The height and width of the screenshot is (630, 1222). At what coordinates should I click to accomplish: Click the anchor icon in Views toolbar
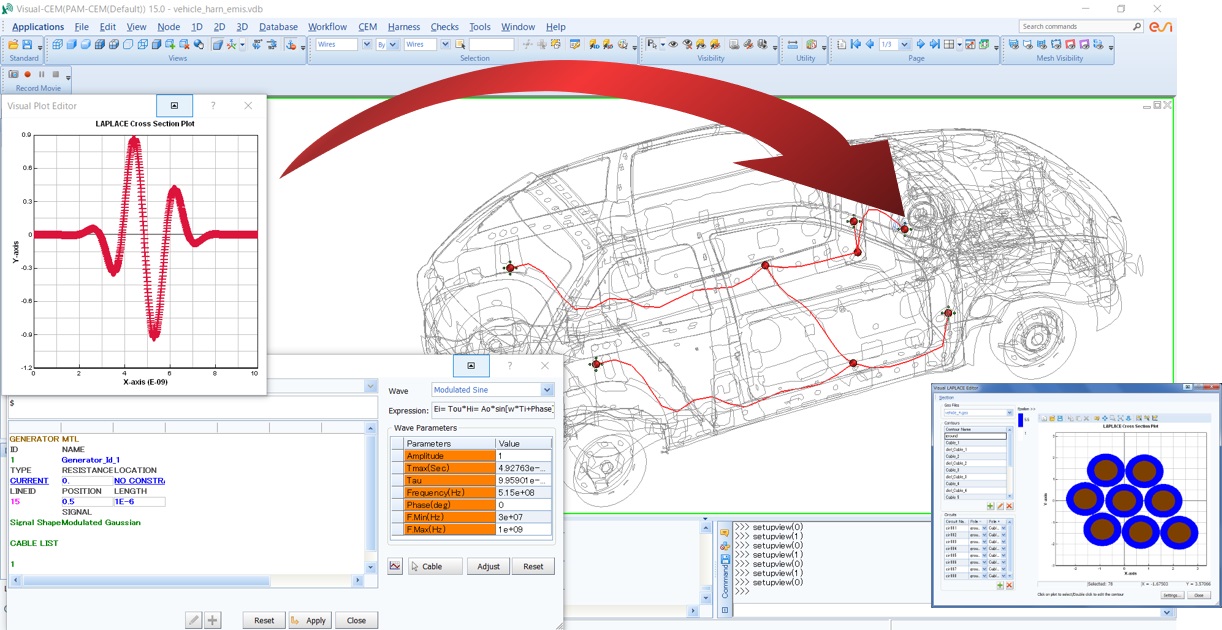[x=291, y=44]
